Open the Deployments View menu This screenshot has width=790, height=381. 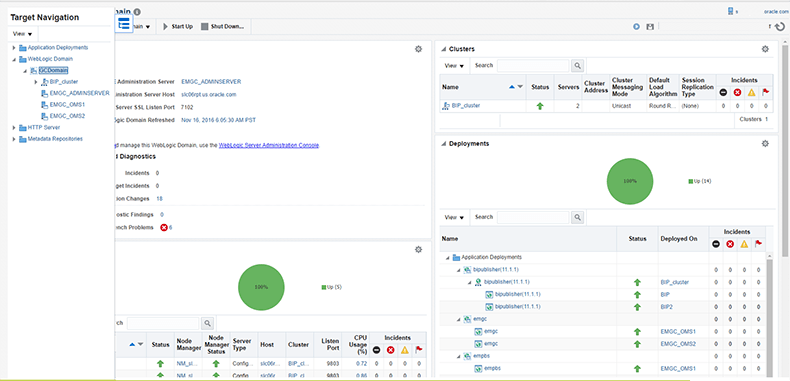pos(454,218)
